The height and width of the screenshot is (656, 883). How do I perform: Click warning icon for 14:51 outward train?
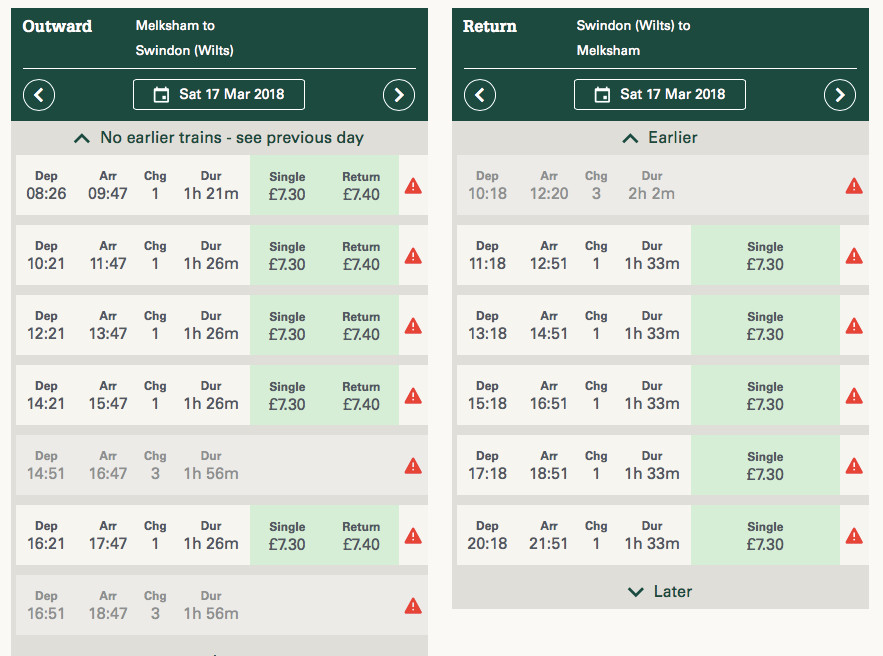(413, 465)
